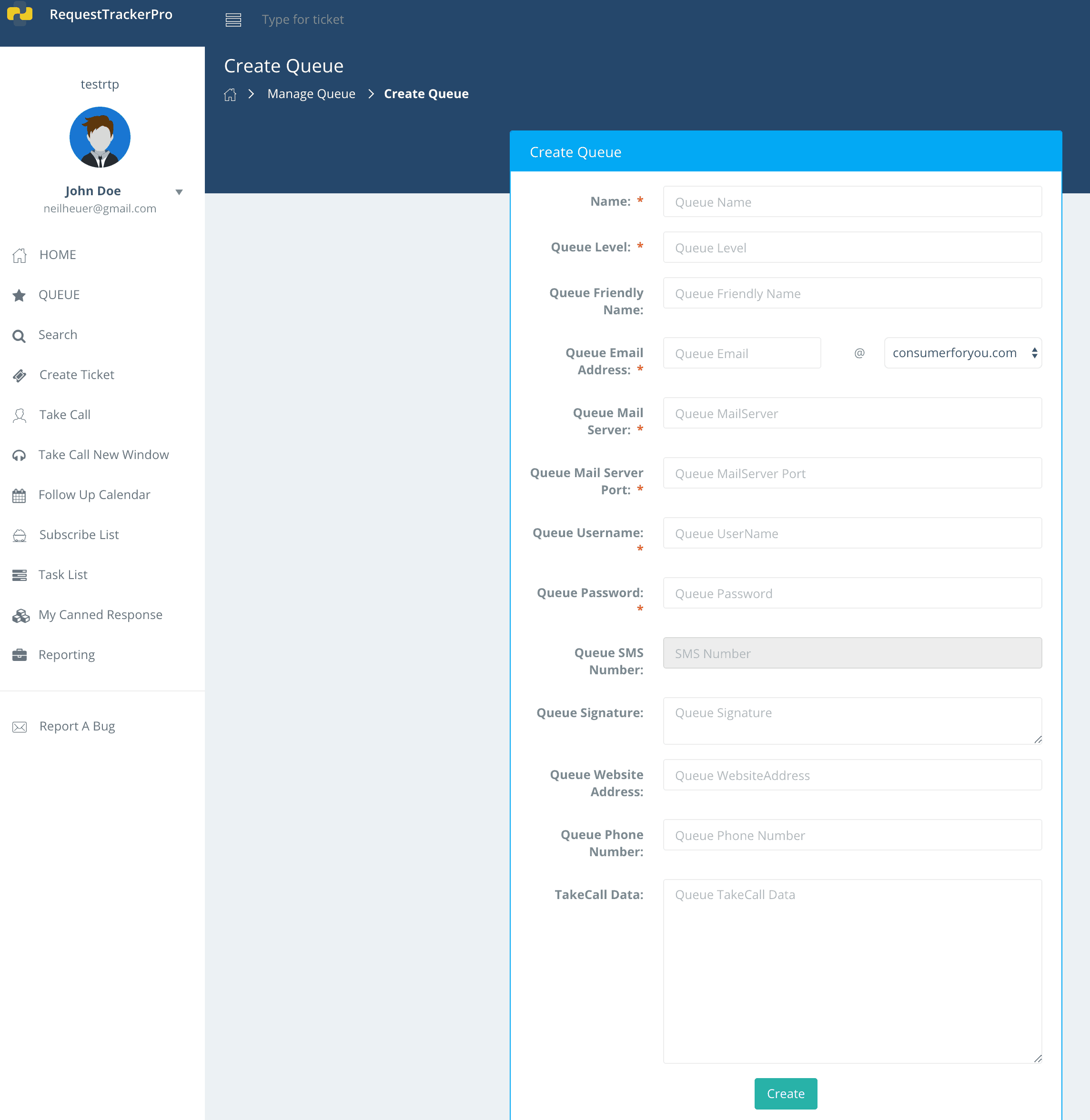Open the Home sidebar icon
1090x1120 pixels.
pyautogui.click(x=19, y=255)
